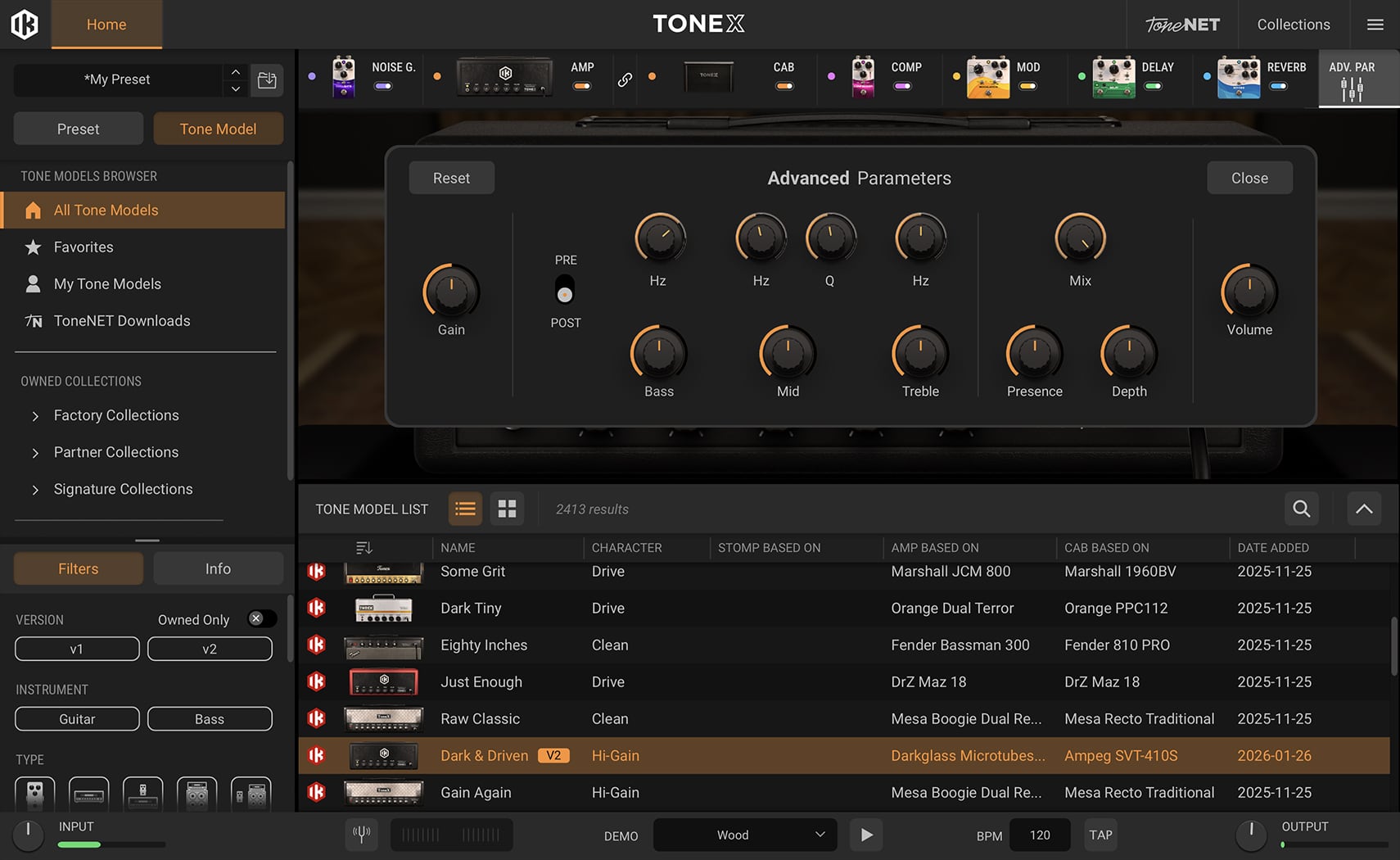This screenshot has width=1400, height=860.
Task: Open the hamburger menu
Action: pyautogui.click(x=1375, y=25)
